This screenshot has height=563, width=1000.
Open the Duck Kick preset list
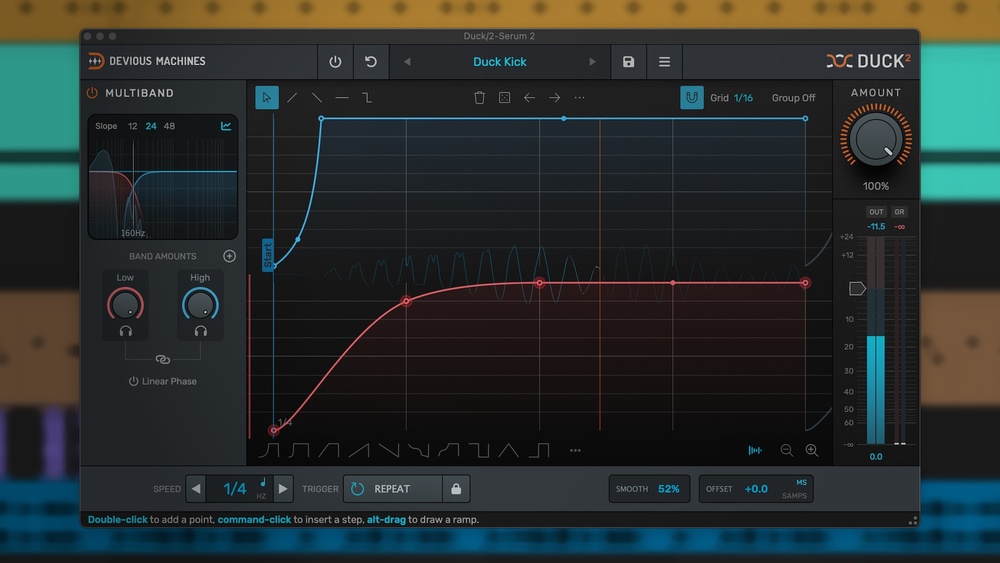(x=499, y=62)
